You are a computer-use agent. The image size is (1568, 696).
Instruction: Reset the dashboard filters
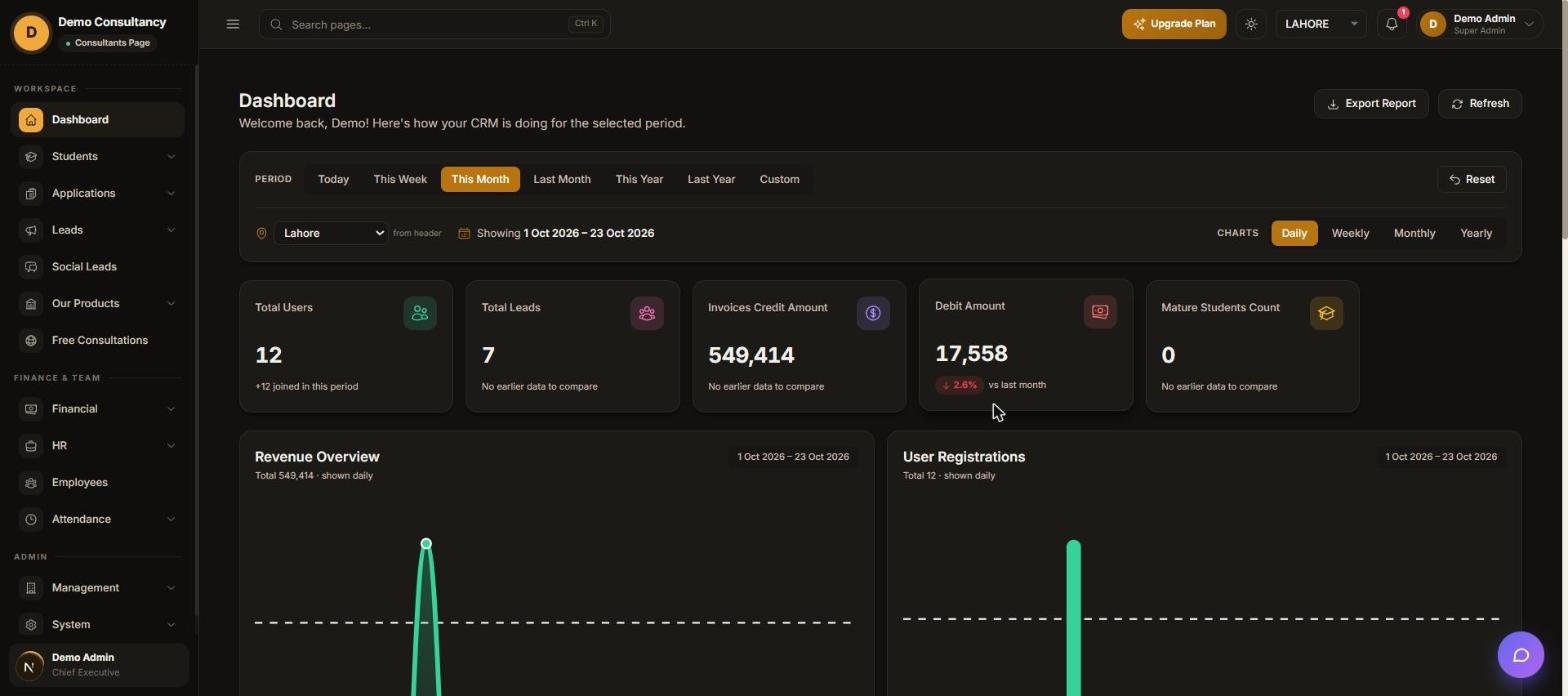[1472, 179]
